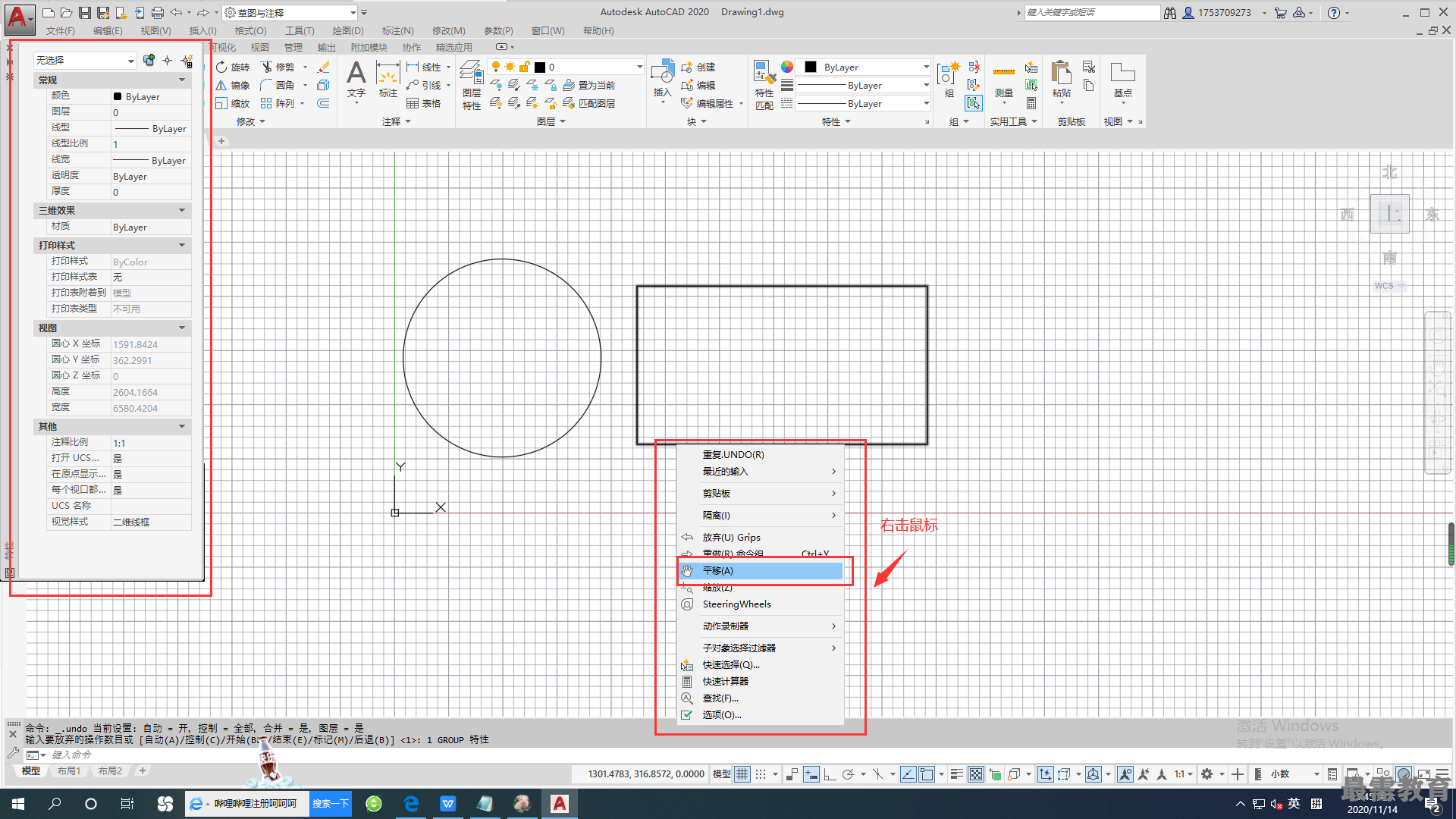Collapse the 三维效果 section
Image resolution: width=1456 pixels, height=819 pixels.
click(x=182, y=210)
